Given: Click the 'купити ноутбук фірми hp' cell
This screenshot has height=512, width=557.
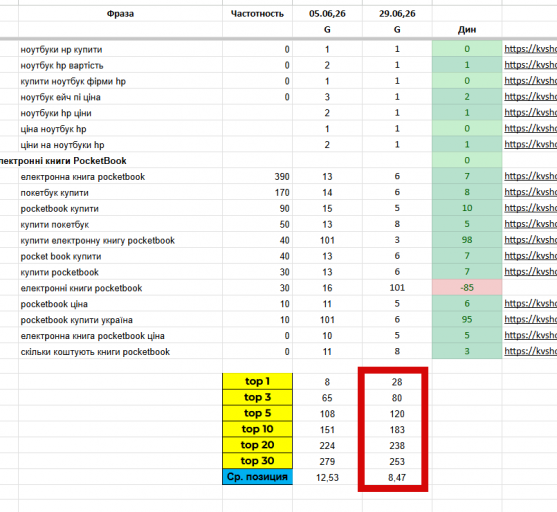Looking at the screenshot, I should (120, 81).
